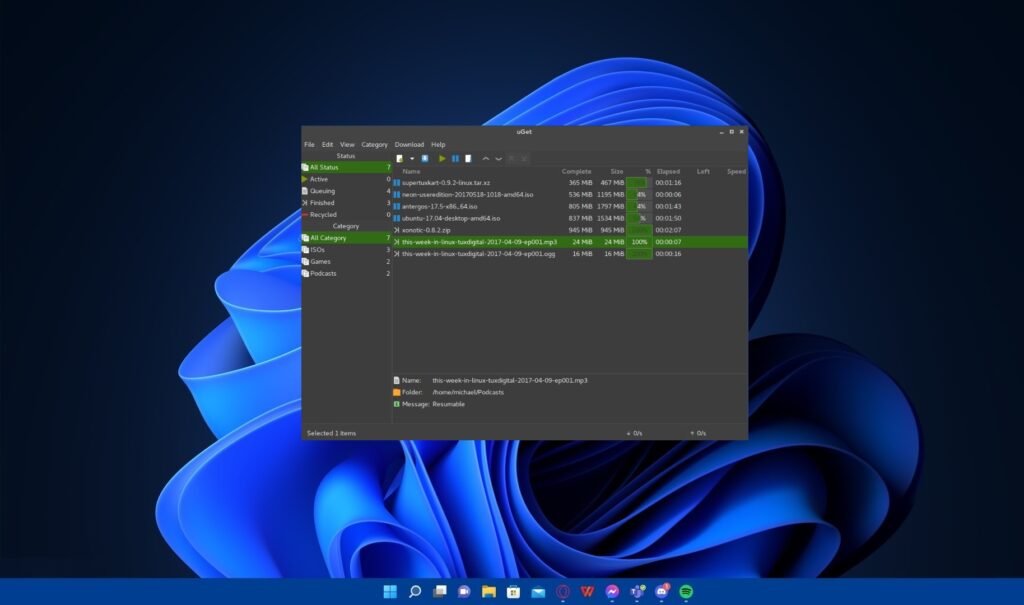Select the Recycled status filter

[x=346, y=214]
